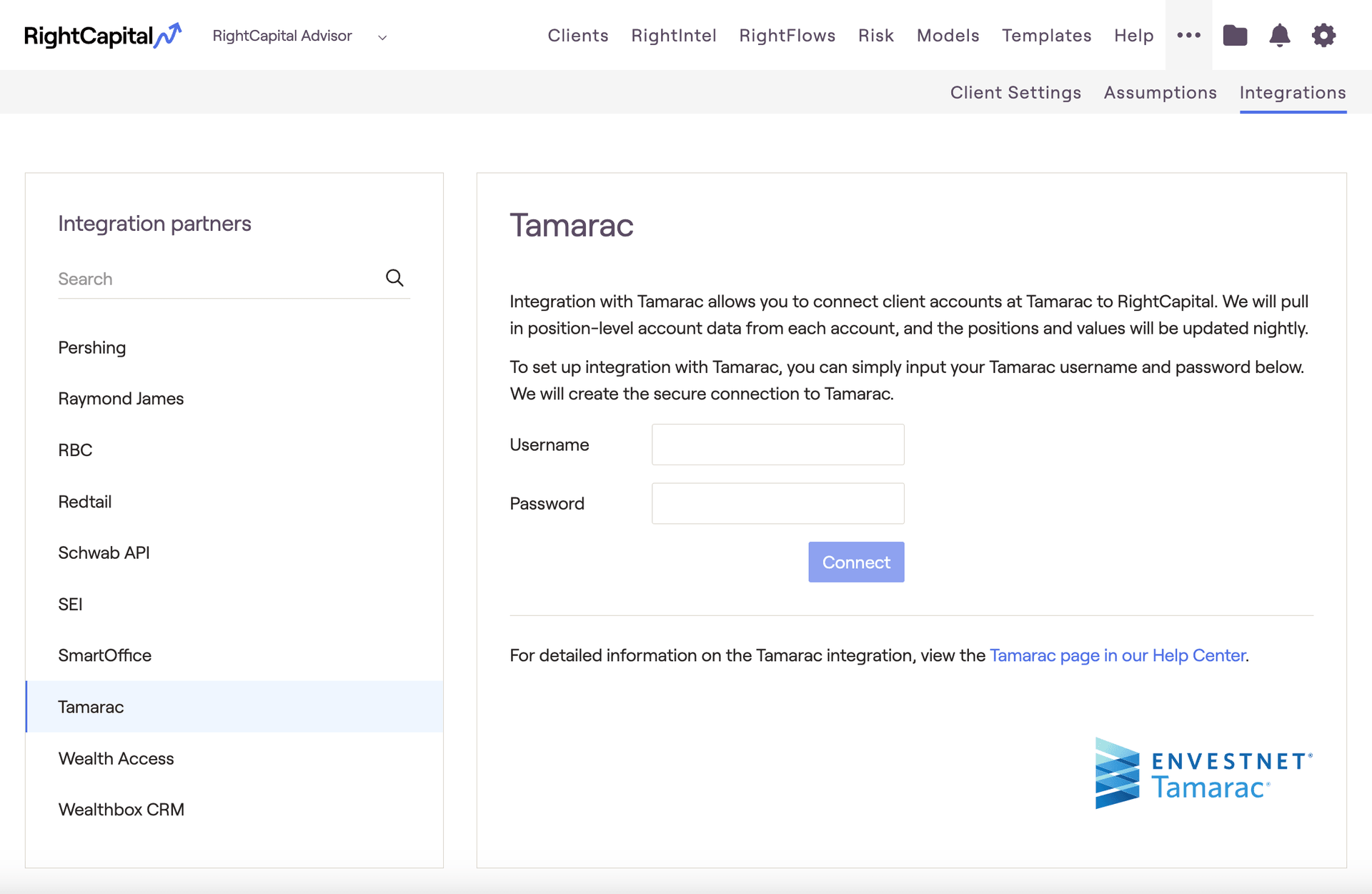This screenshot has height=894, width=1372.
Task: Switch to Client Settings tab
Action: (1015, 92)
